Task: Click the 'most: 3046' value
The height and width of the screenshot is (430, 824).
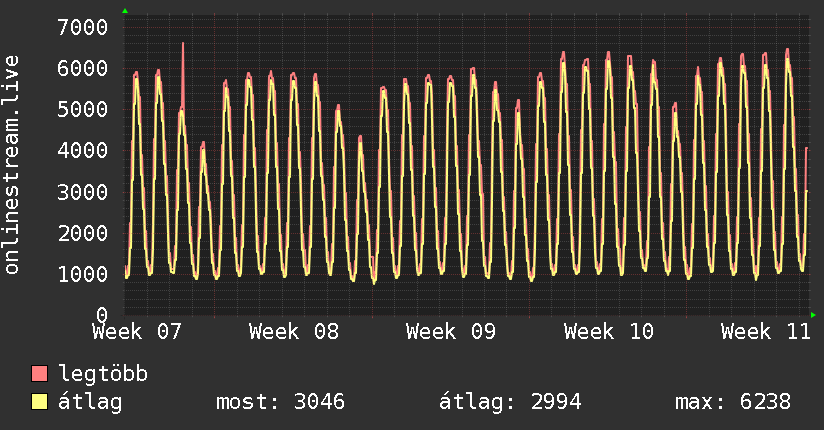Action: point(281,402)
